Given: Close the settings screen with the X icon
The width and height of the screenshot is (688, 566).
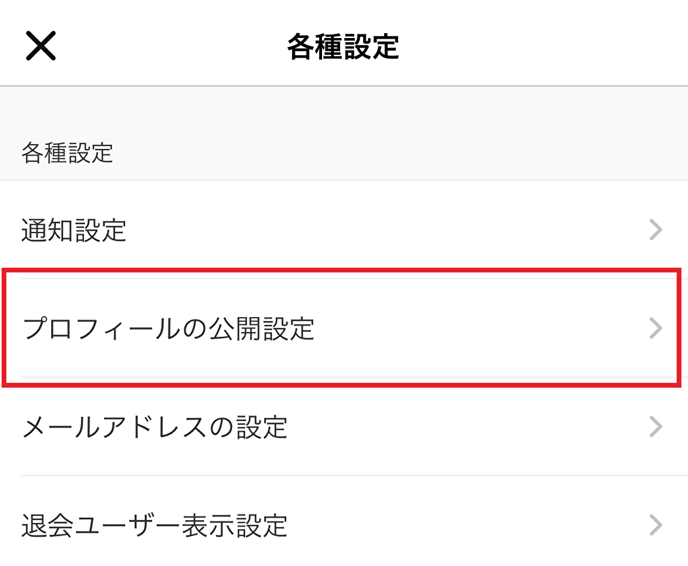Looking at the screenshot, I should coord(41,45).
